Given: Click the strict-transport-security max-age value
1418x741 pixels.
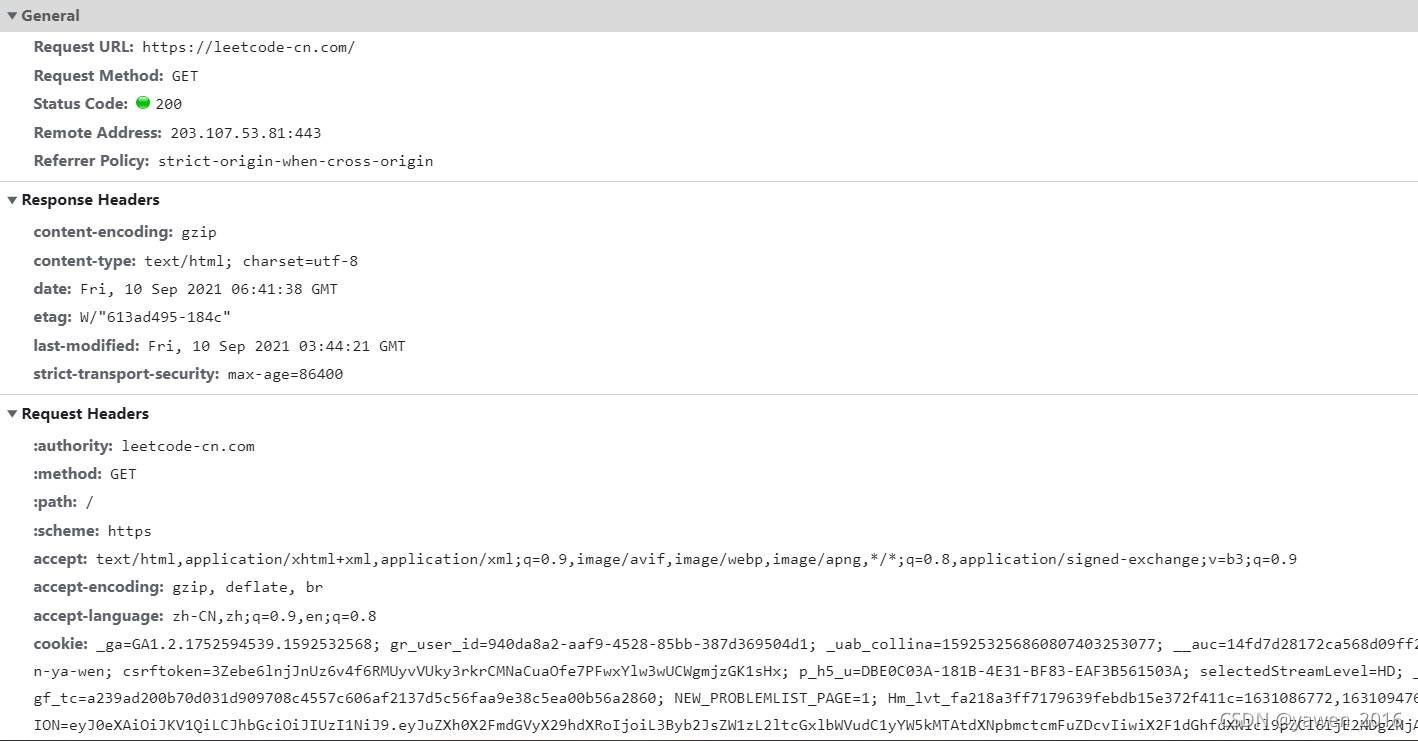Looking at the screenshot, I should click(285, 374).
